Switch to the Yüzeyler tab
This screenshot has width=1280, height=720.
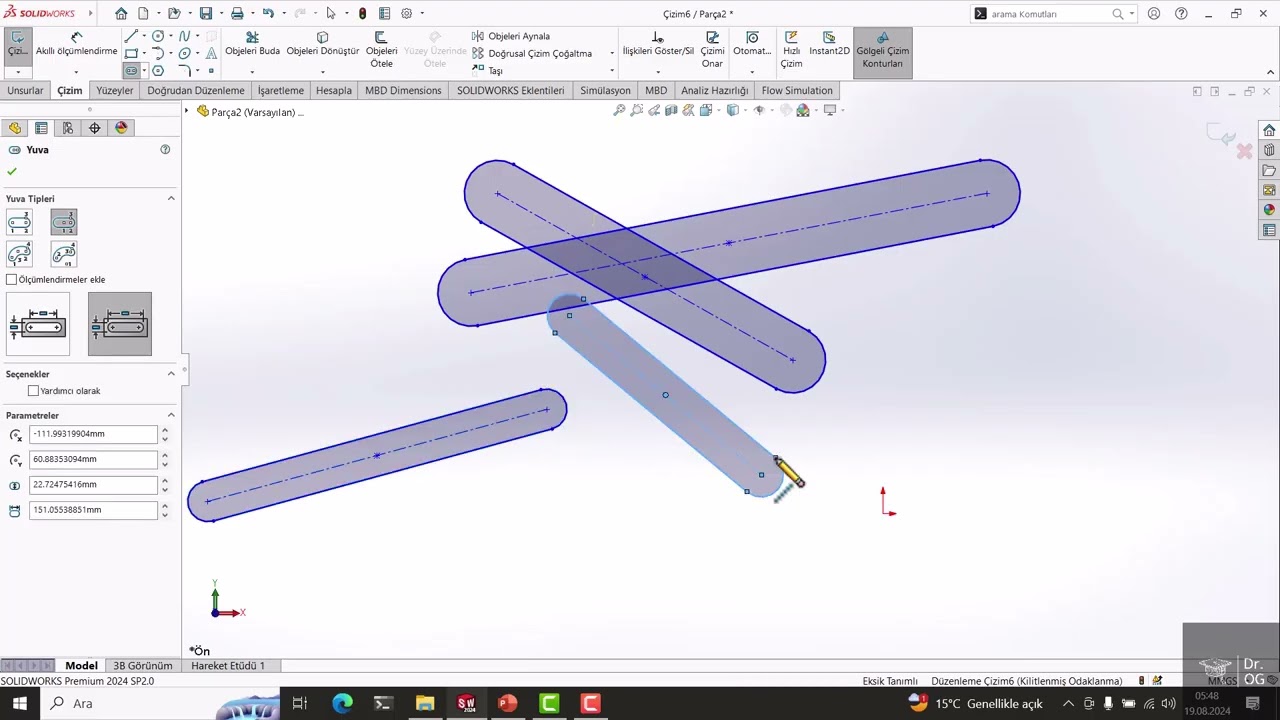pos(115,90)
